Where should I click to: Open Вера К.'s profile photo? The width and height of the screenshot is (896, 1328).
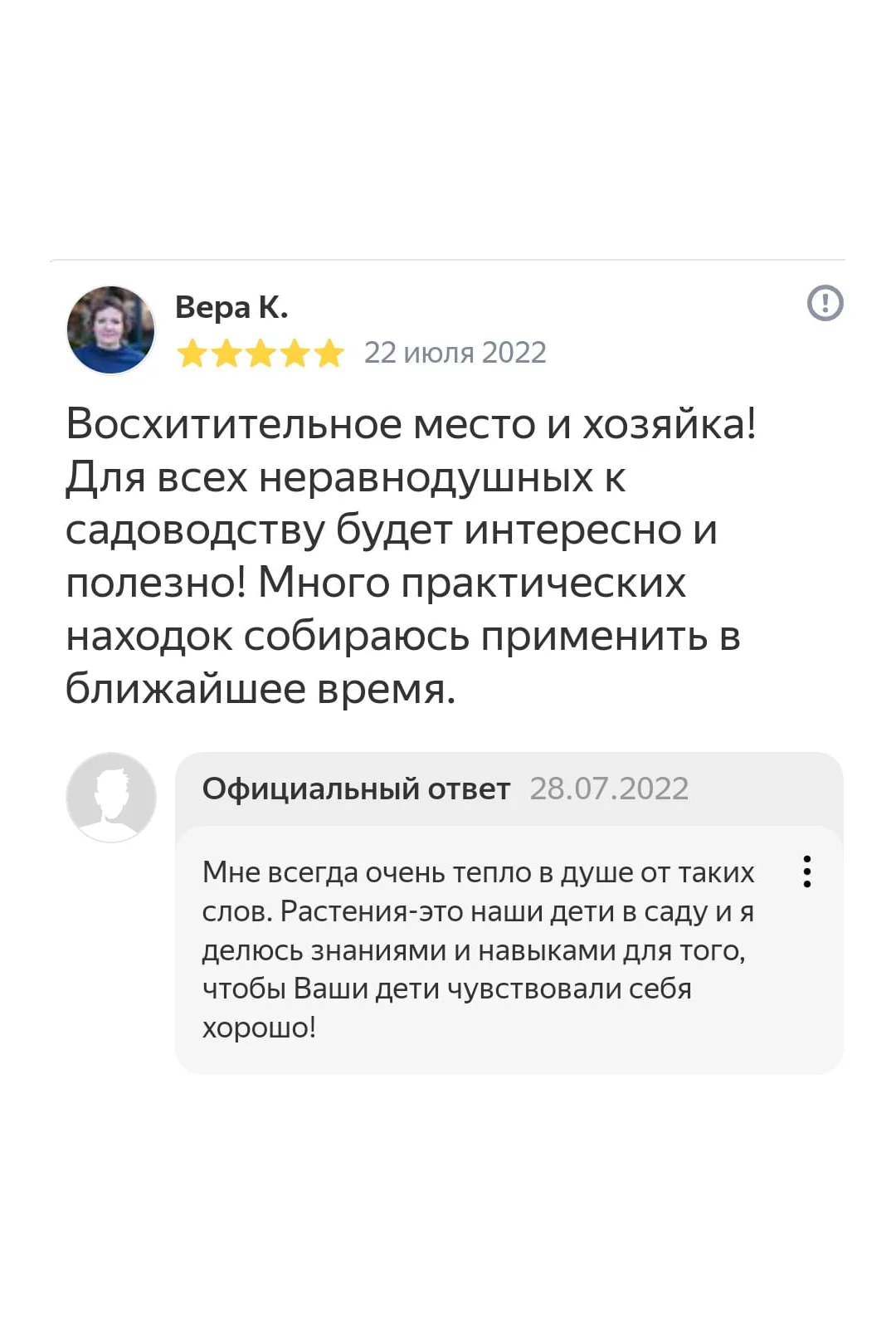[x=111, y=330]
